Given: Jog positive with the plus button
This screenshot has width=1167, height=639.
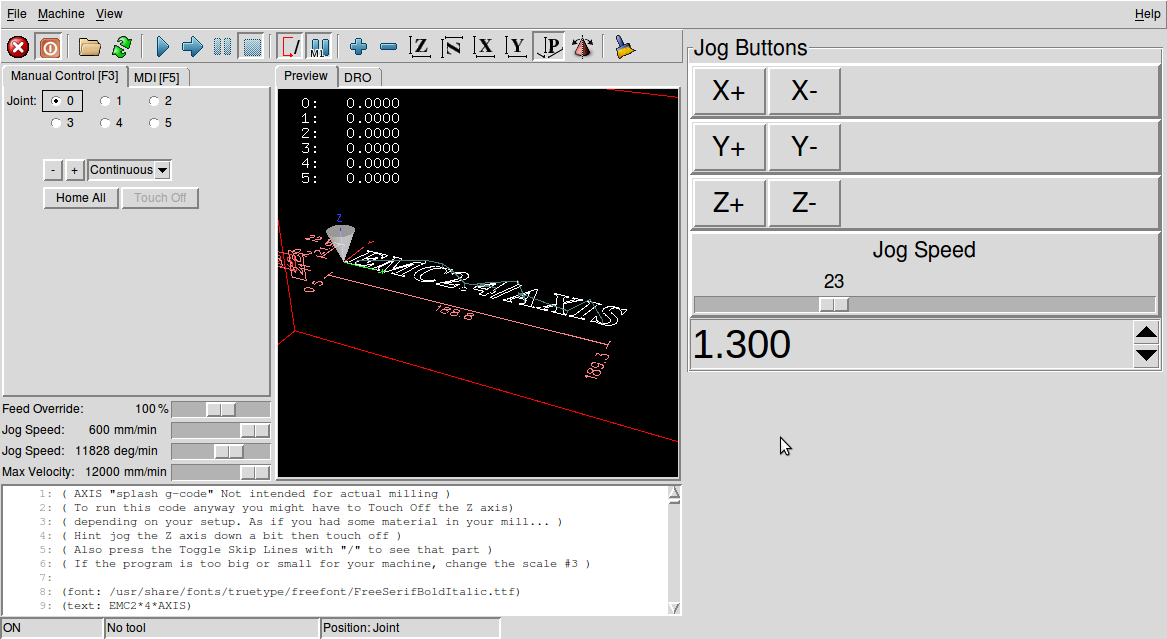Looking at the screenshot, I should [74, 170].
